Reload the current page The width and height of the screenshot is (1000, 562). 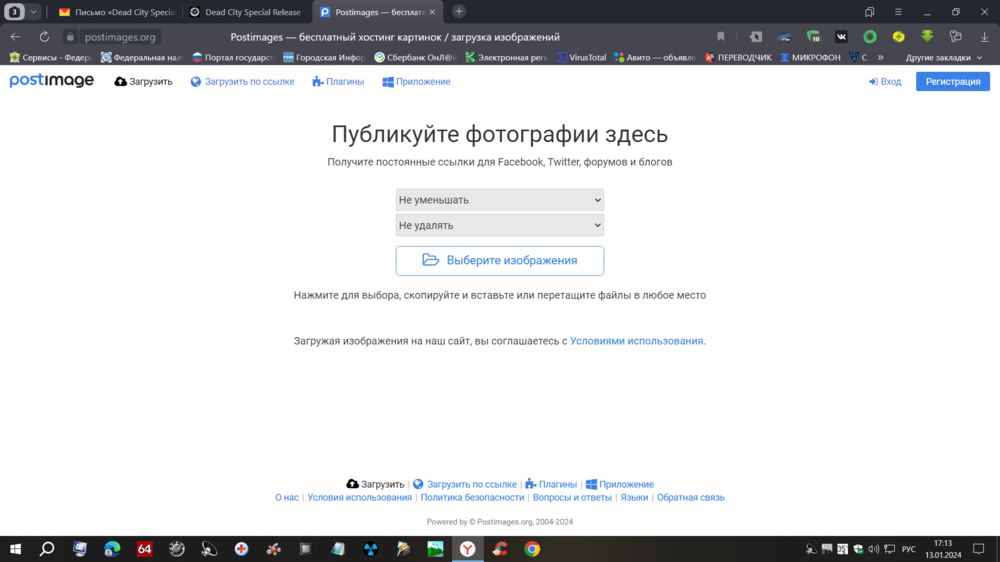pyautogui.click(x=44, y=37)
